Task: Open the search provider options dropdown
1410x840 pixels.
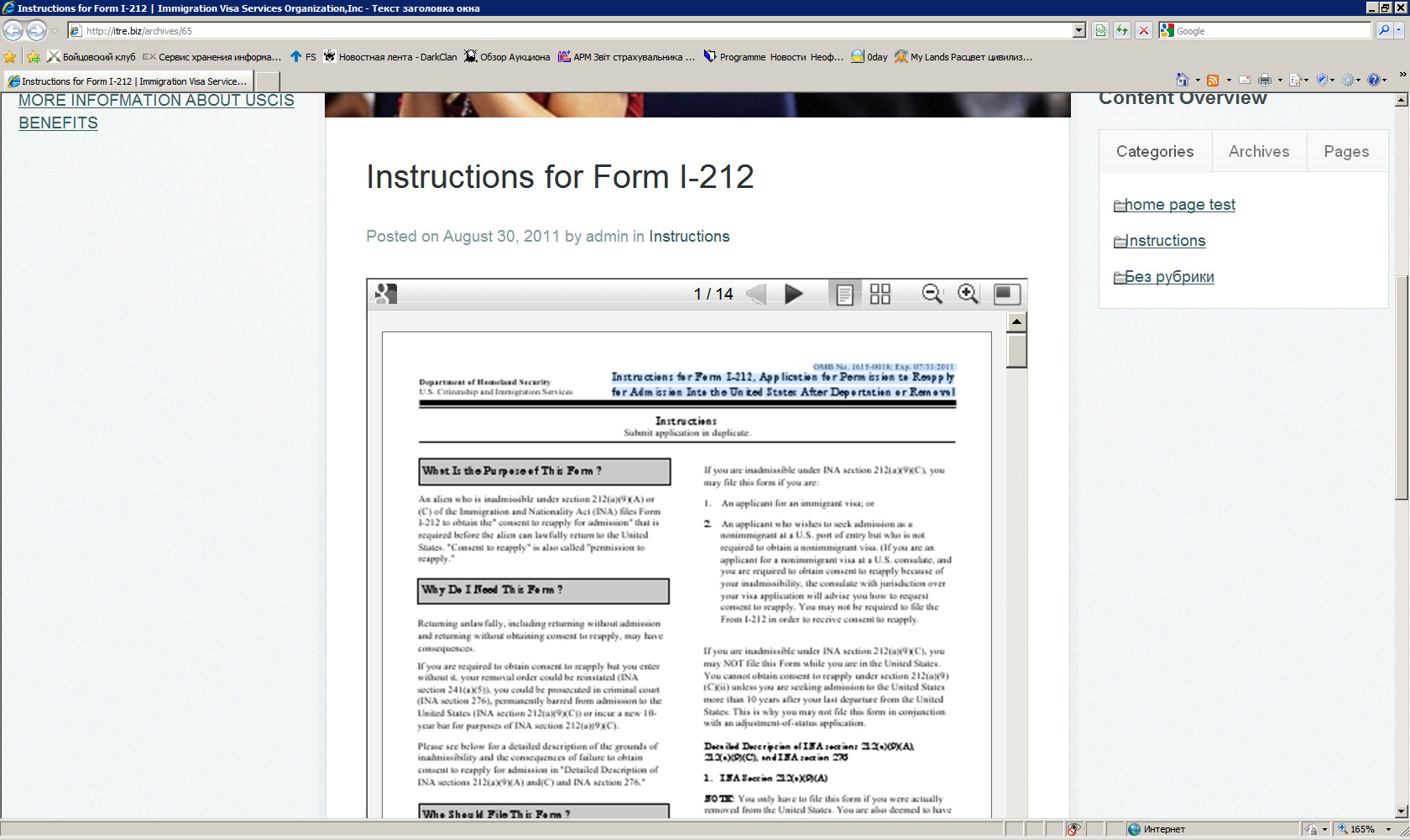Action: pyautogui.click(x=1399, y=31)
